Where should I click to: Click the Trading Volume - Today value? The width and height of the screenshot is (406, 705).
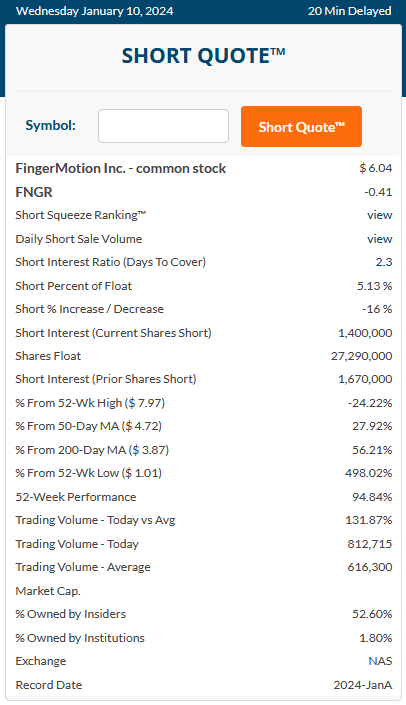click(x=370, y=544)
